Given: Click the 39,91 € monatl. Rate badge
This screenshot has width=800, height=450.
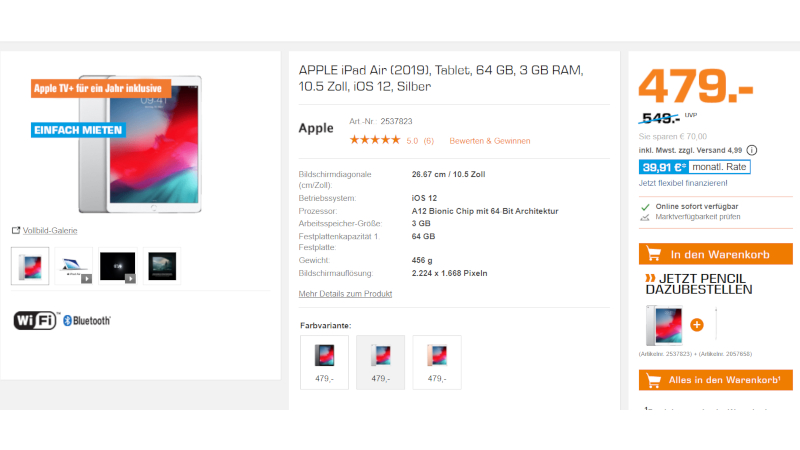Looking at the screenshot, I should coord(694,167).
